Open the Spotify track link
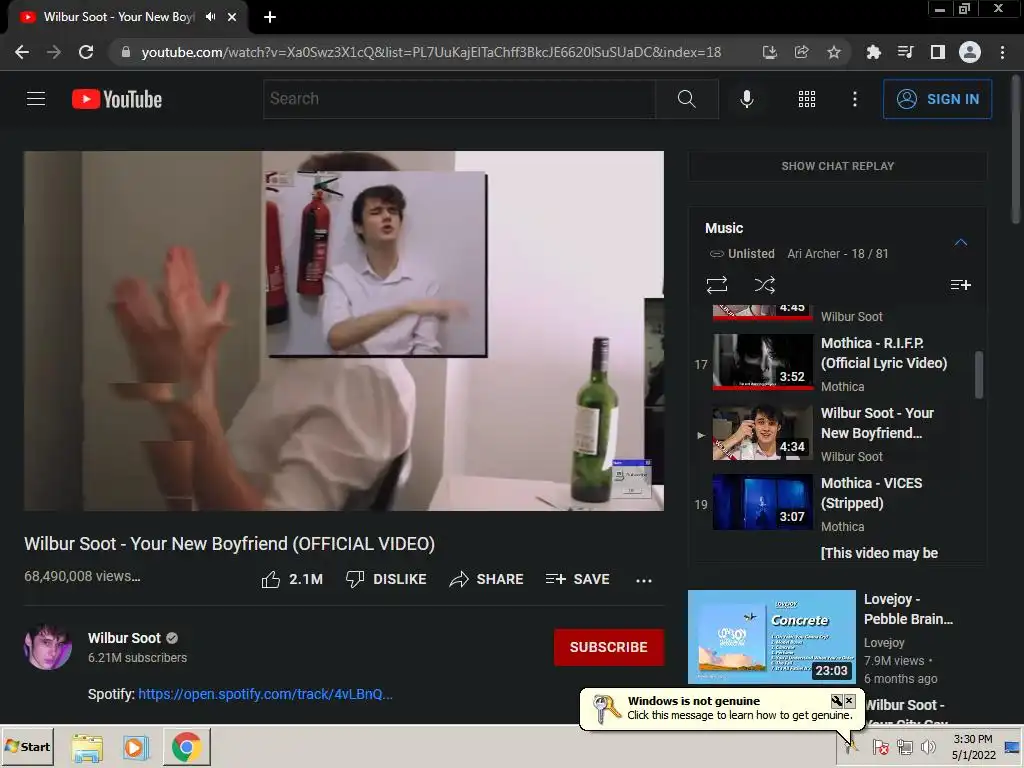 tap(265, 694)
